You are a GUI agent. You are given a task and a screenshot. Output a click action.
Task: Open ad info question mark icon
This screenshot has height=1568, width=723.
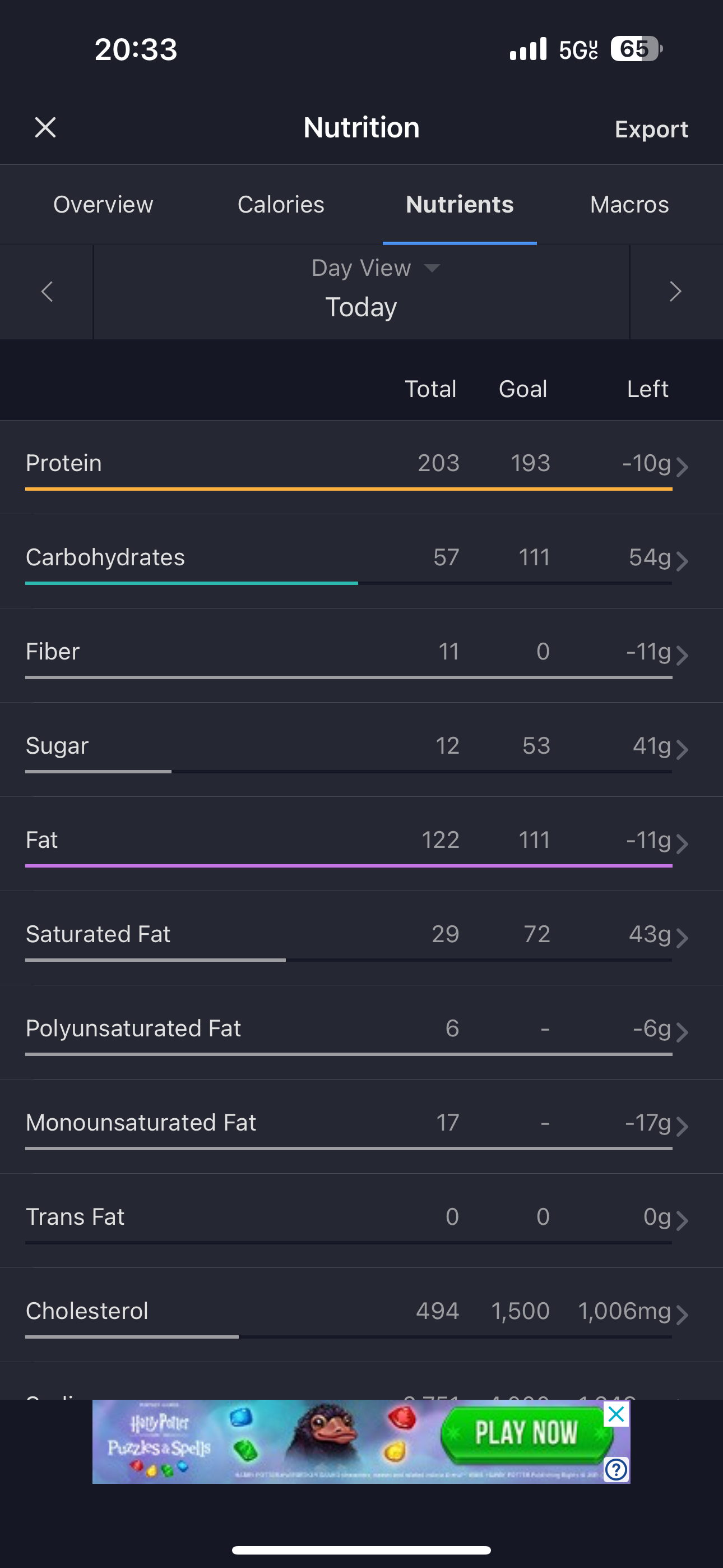coord(616,1470)
